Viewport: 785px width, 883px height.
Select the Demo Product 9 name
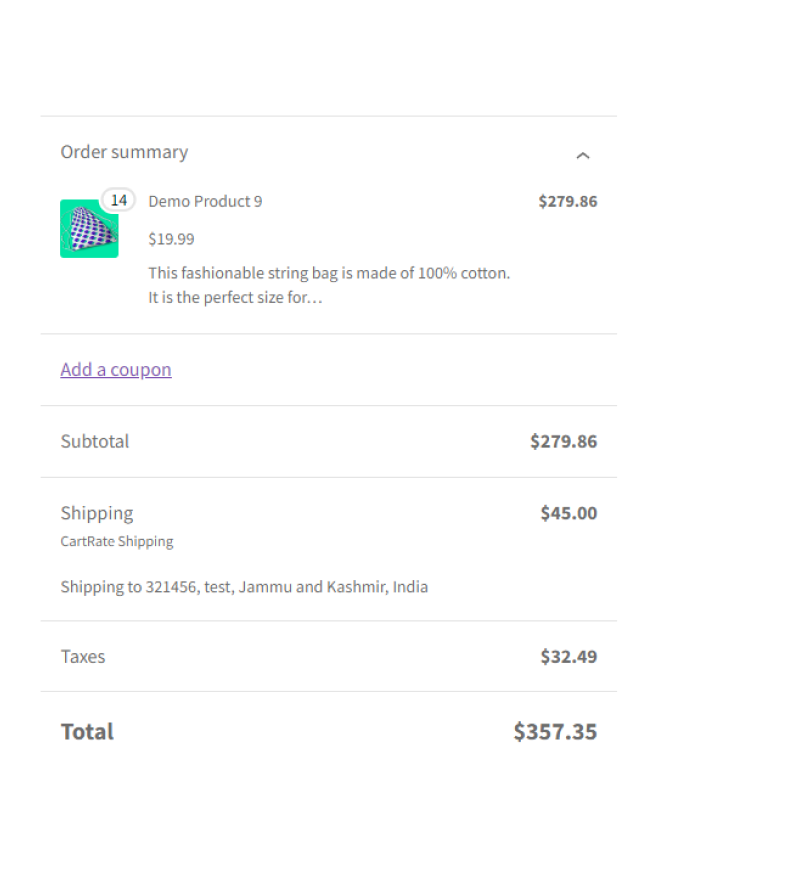pos(205,201)
